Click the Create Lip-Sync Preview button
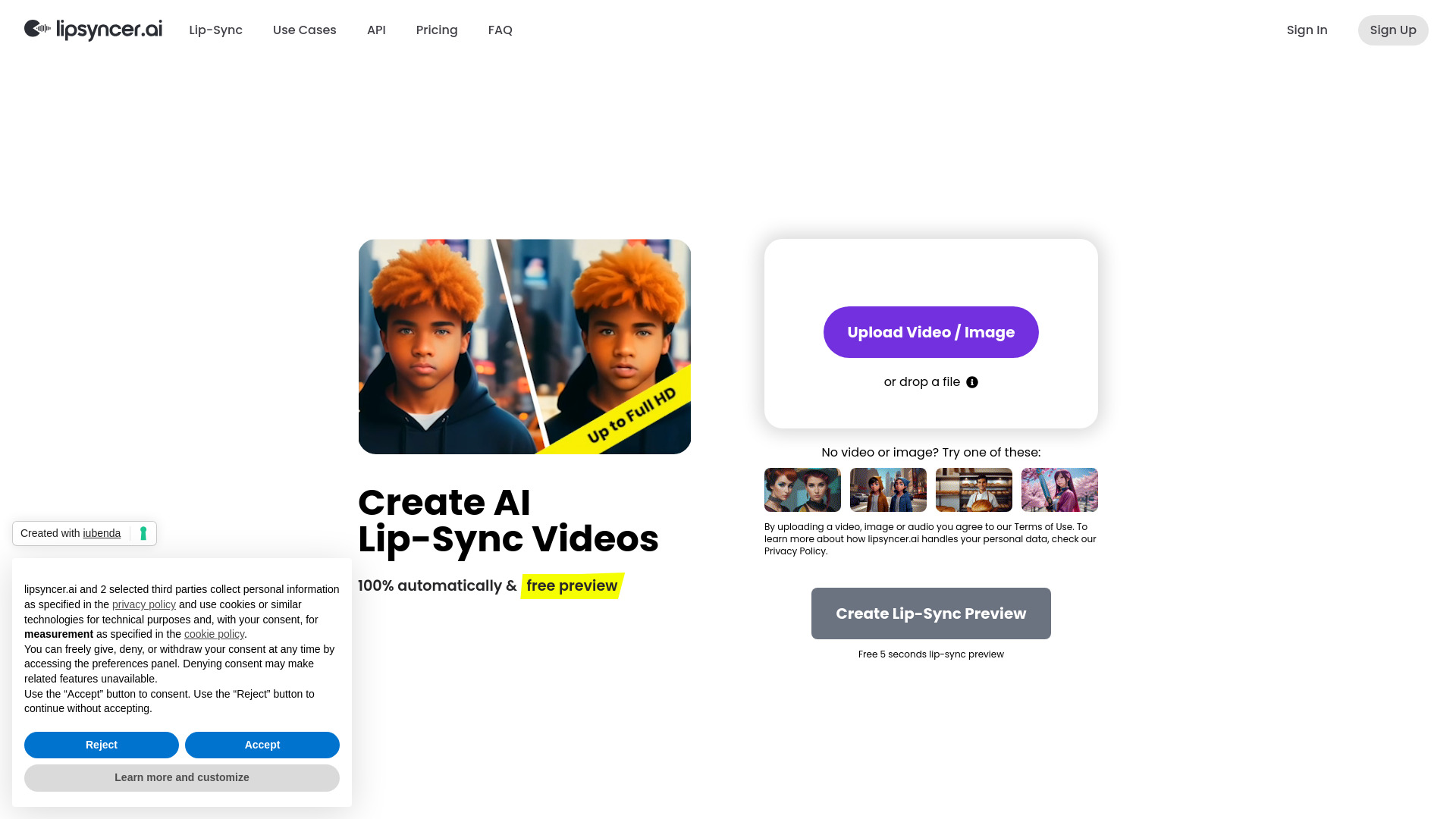The height and width of the screenshot is (819, 1456). [931, 613]
